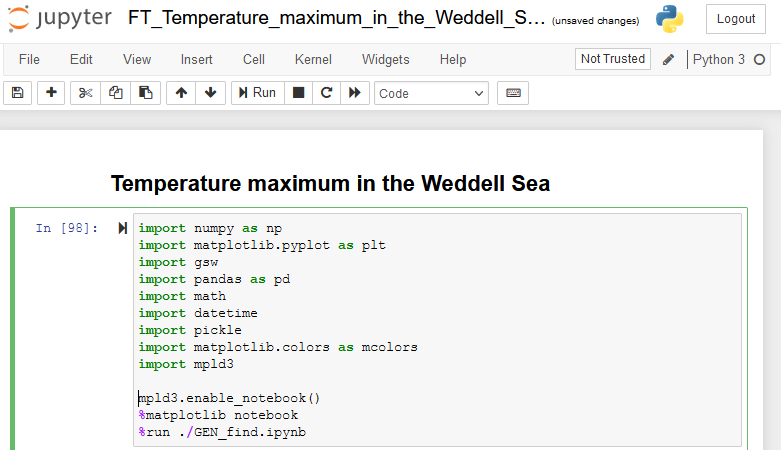Click the save and checkpoint icon
Viewport: 781px width, 450px height.
click(x=18, y=93)
